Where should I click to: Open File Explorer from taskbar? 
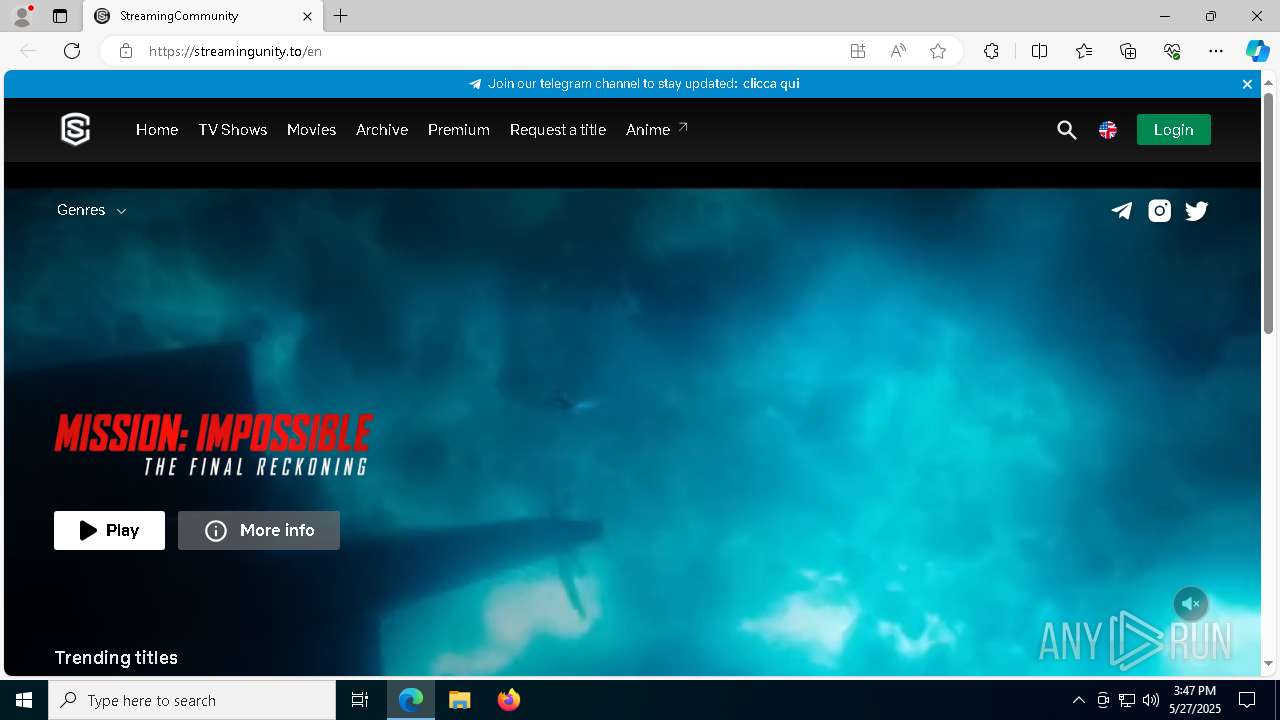pos(459,700)
